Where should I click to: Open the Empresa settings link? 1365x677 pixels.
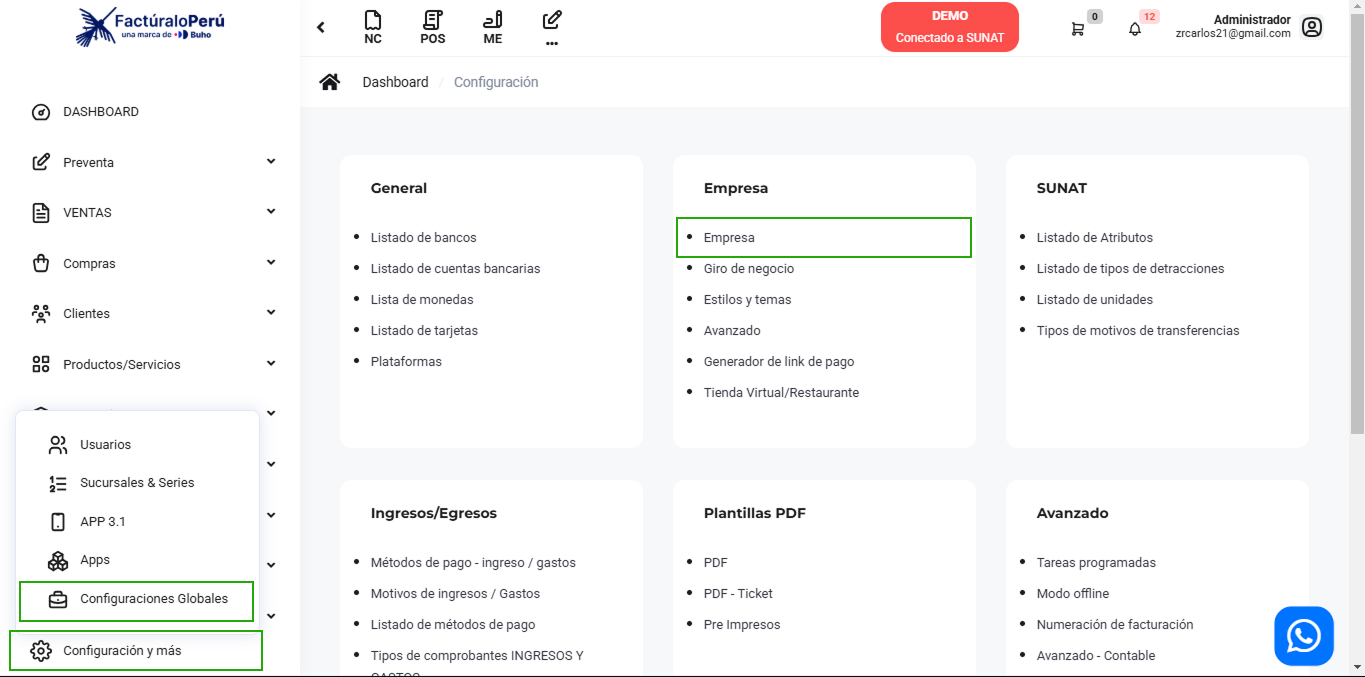(x=729, y=238)
